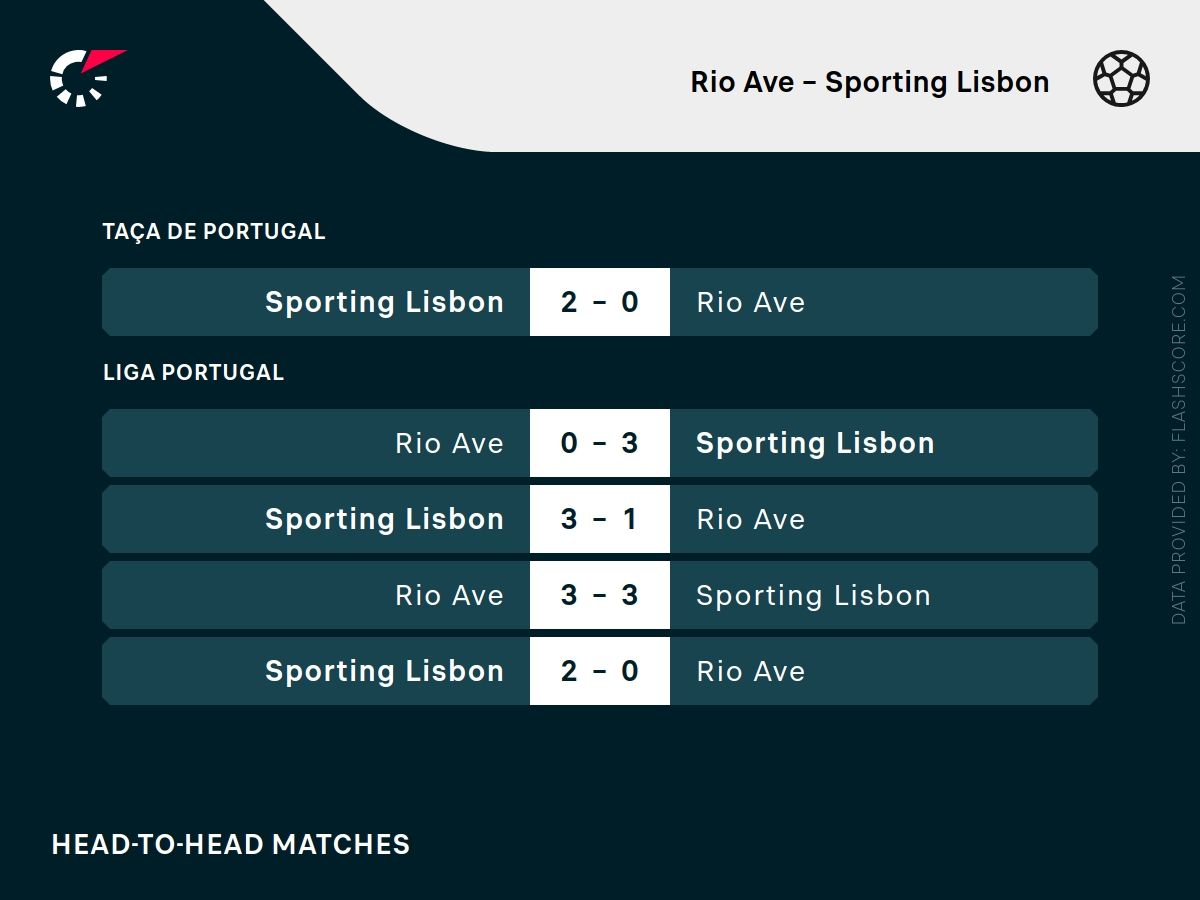Click Sporting Lisbon in the Taça de Portugal row
This screenshot has height=900, width=1200.
click(x=384, y=302)
